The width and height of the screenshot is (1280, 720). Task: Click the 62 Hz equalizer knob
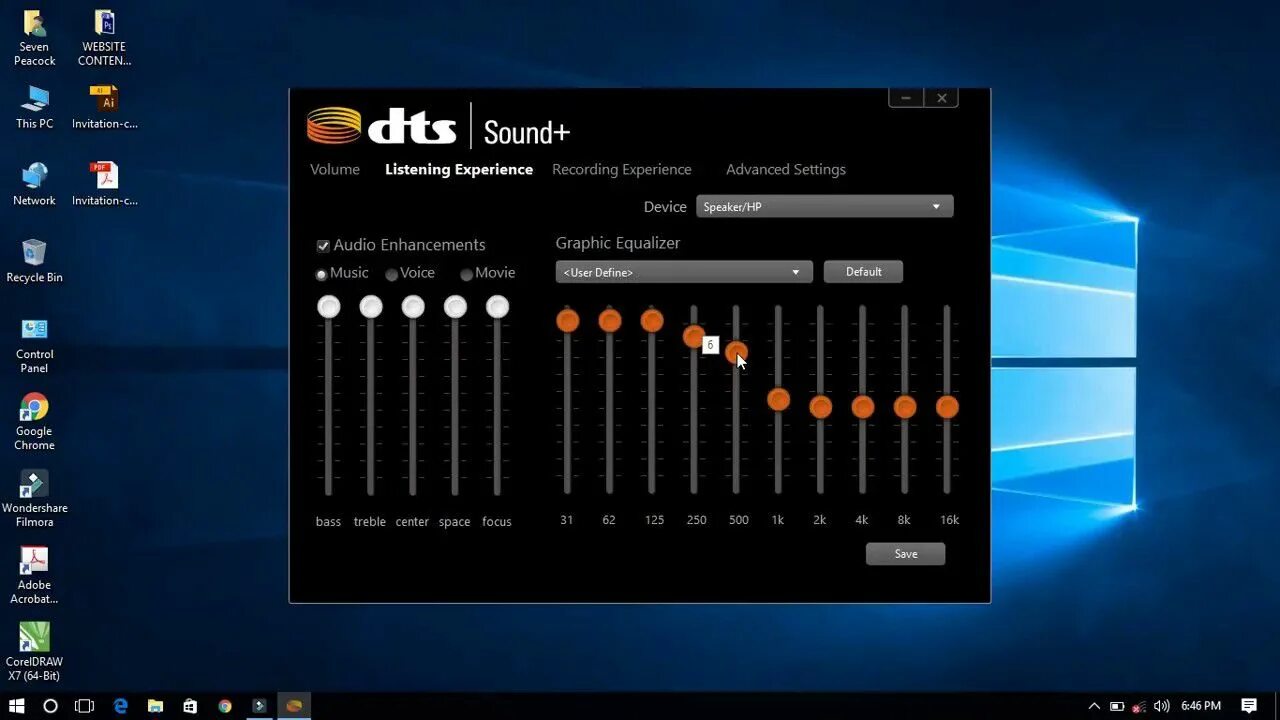click(x=610, y=321)
